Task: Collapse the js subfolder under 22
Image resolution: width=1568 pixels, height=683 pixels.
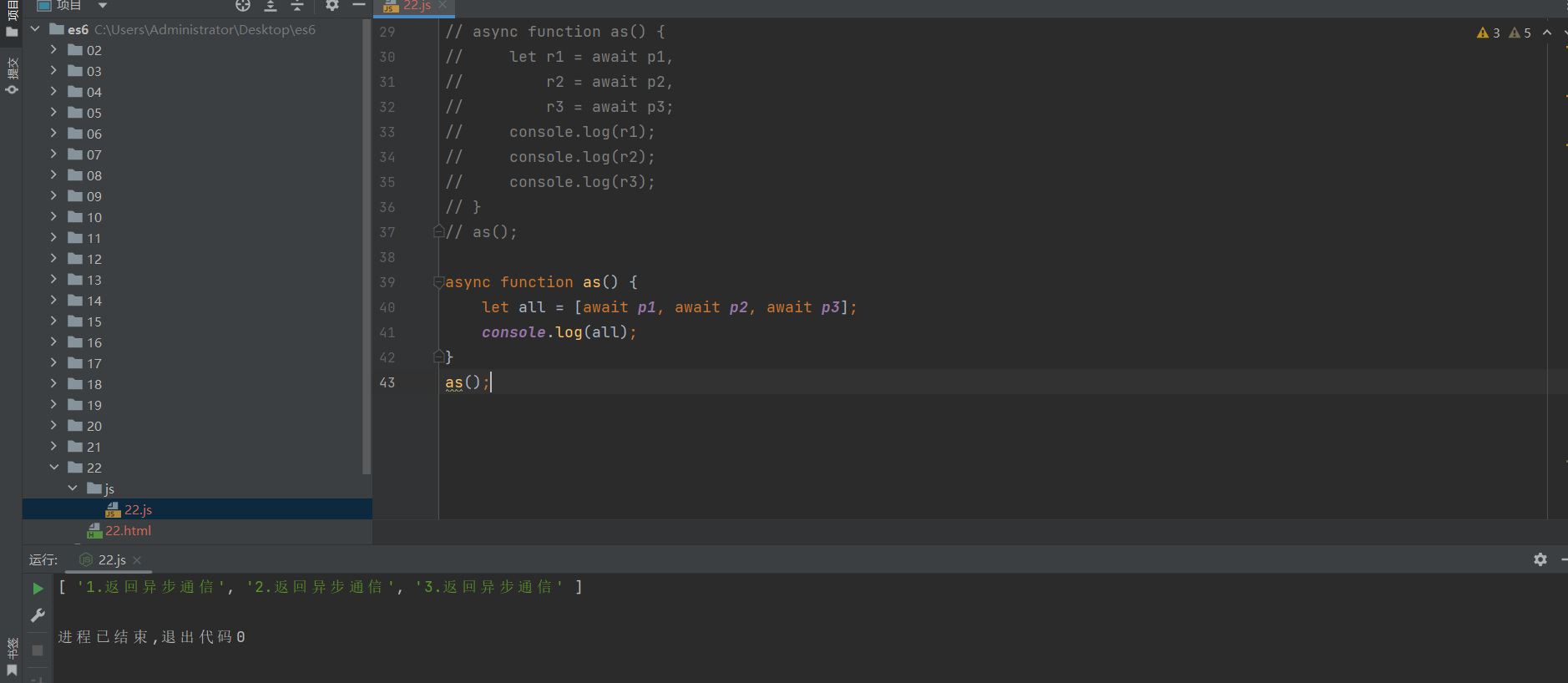Action: tap(73, 488)
